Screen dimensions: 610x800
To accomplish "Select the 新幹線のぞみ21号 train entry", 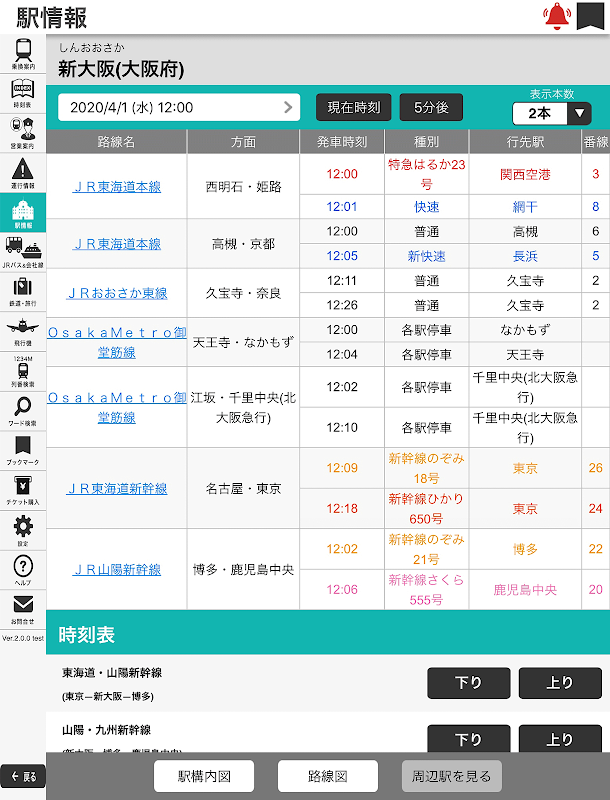I will tap(426, 549).
